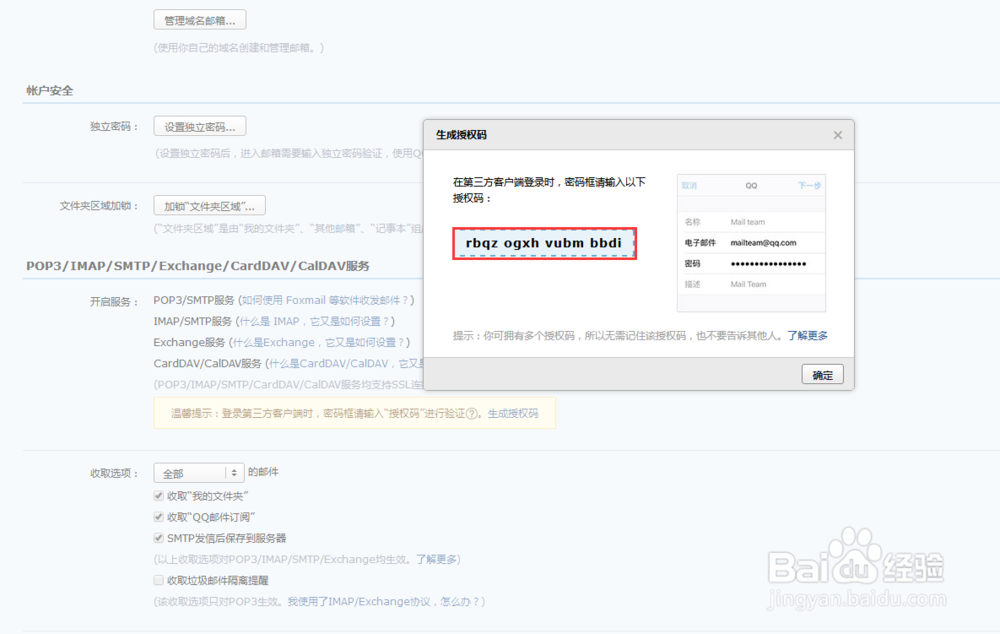Enable 收取垃圾邮件隔离提醒 checkbox

158,580
